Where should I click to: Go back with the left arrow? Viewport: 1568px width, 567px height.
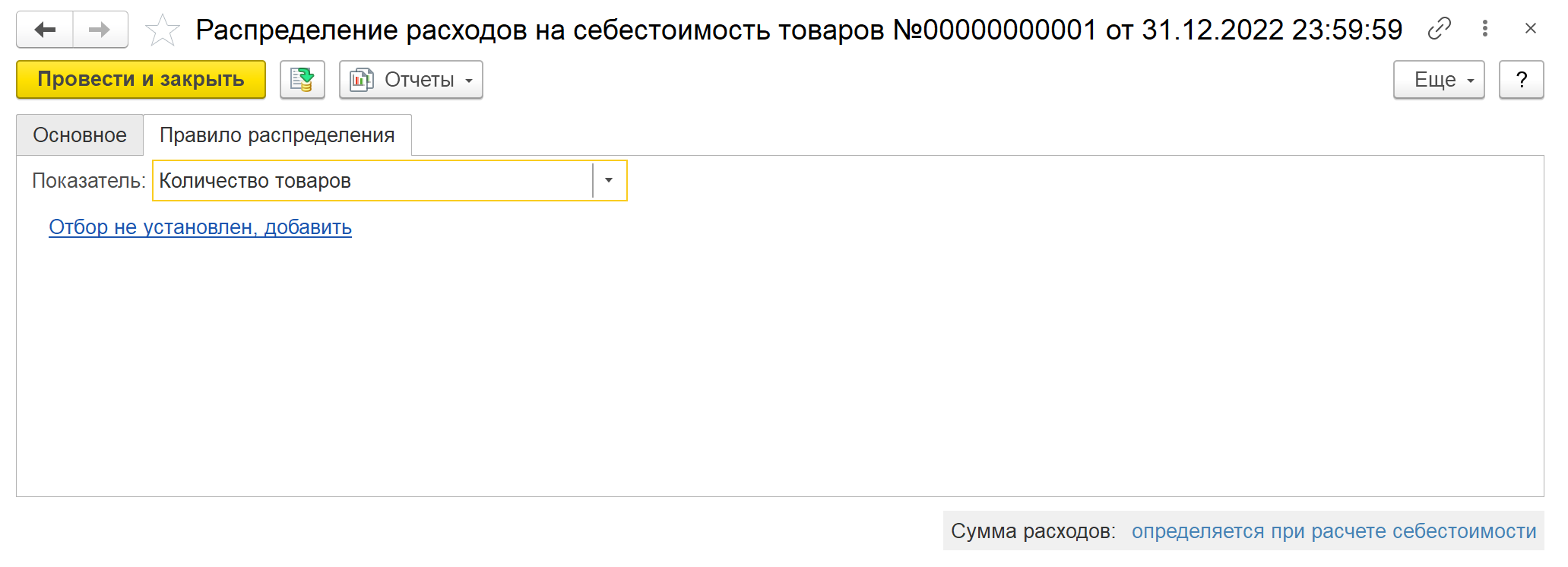pyautogui.click(x=45, y=30)
